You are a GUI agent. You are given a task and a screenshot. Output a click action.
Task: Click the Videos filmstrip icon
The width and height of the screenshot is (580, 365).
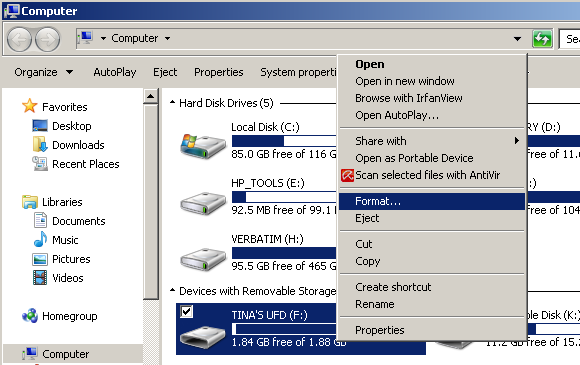point(40,278)
